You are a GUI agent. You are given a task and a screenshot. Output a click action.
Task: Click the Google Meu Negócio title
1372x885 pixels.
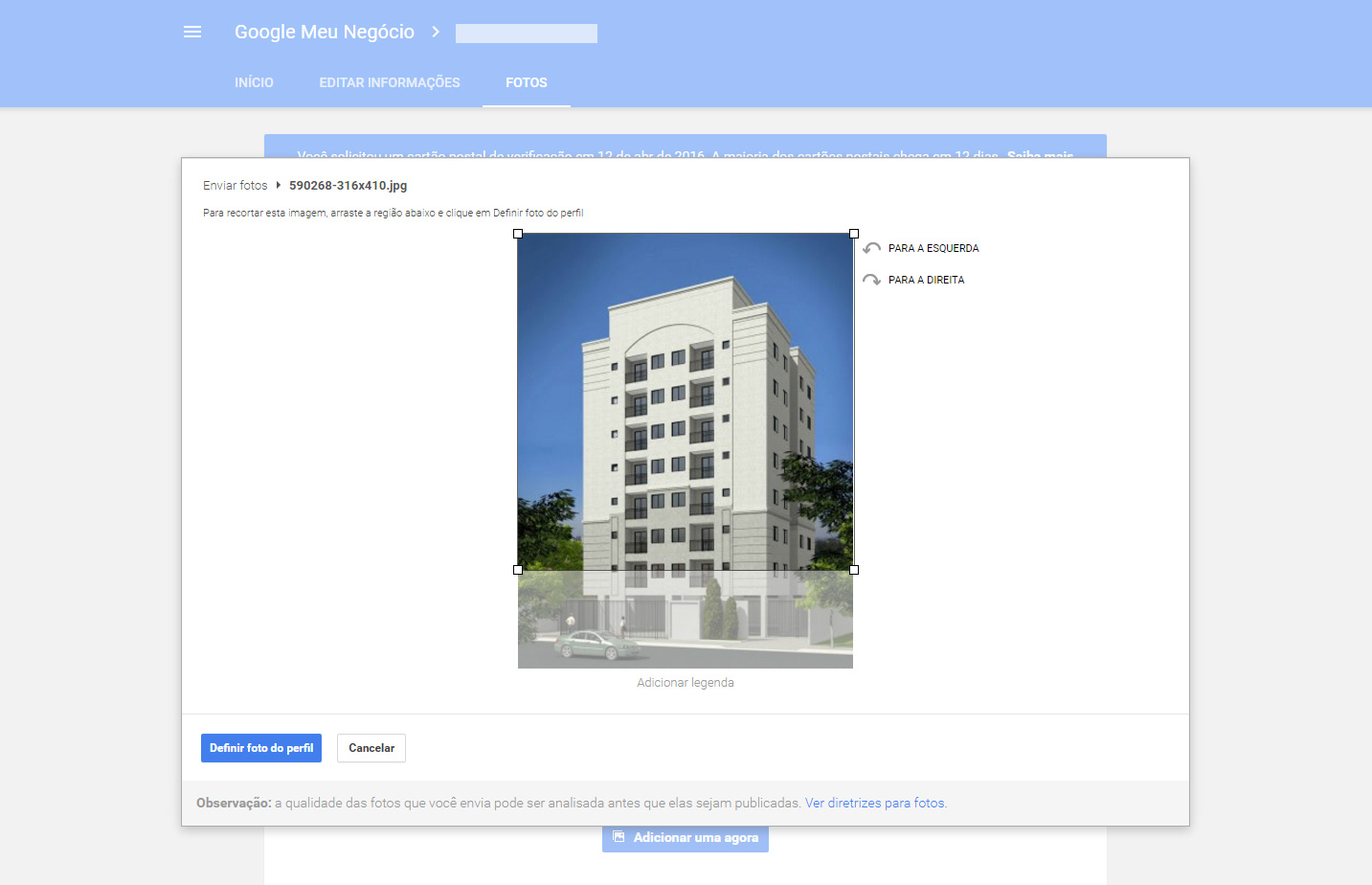tap(325, 32)
